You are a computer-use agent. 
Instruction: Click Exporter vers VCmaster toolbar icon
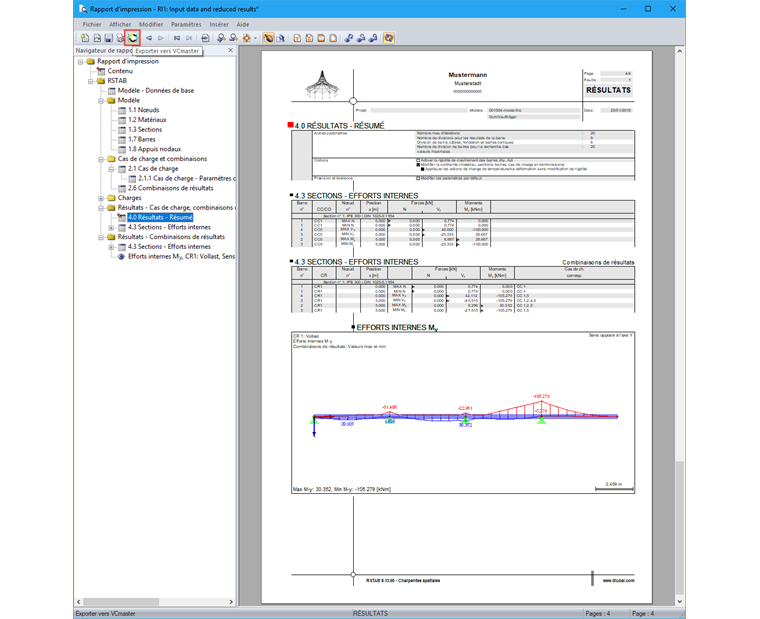132,38
